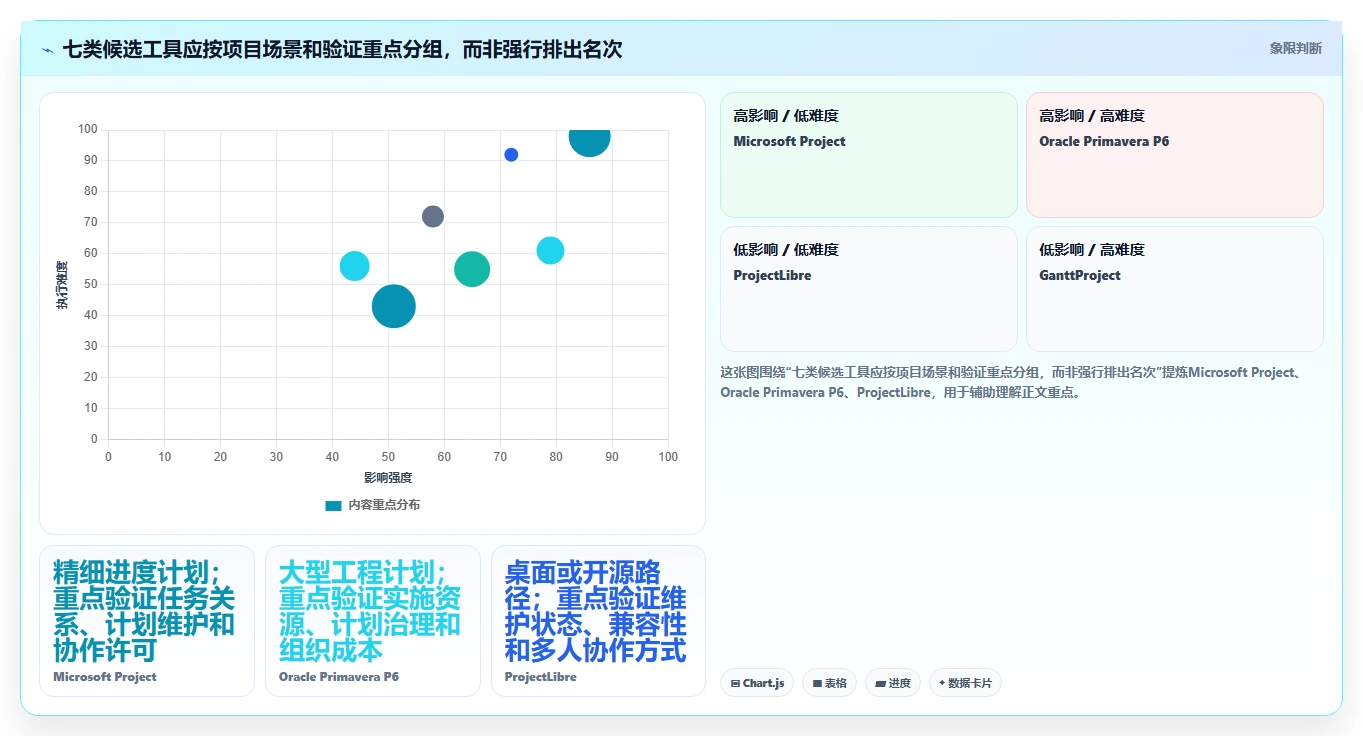Click the green bubble in the chart
Image resolution: width=1363 pixels, height=736 pixels.
pyautogui.click(x=472, y=269)
